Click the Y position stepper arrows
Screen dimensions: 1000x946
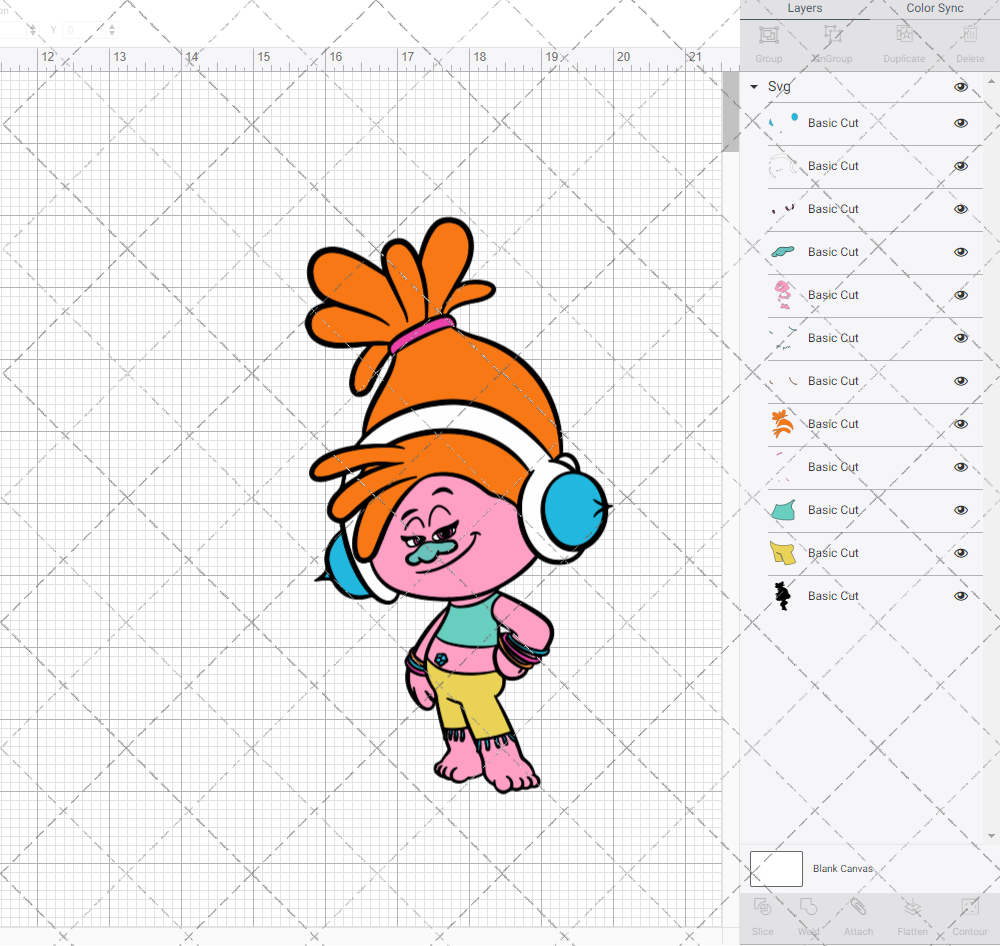click(x=112, y=29)
